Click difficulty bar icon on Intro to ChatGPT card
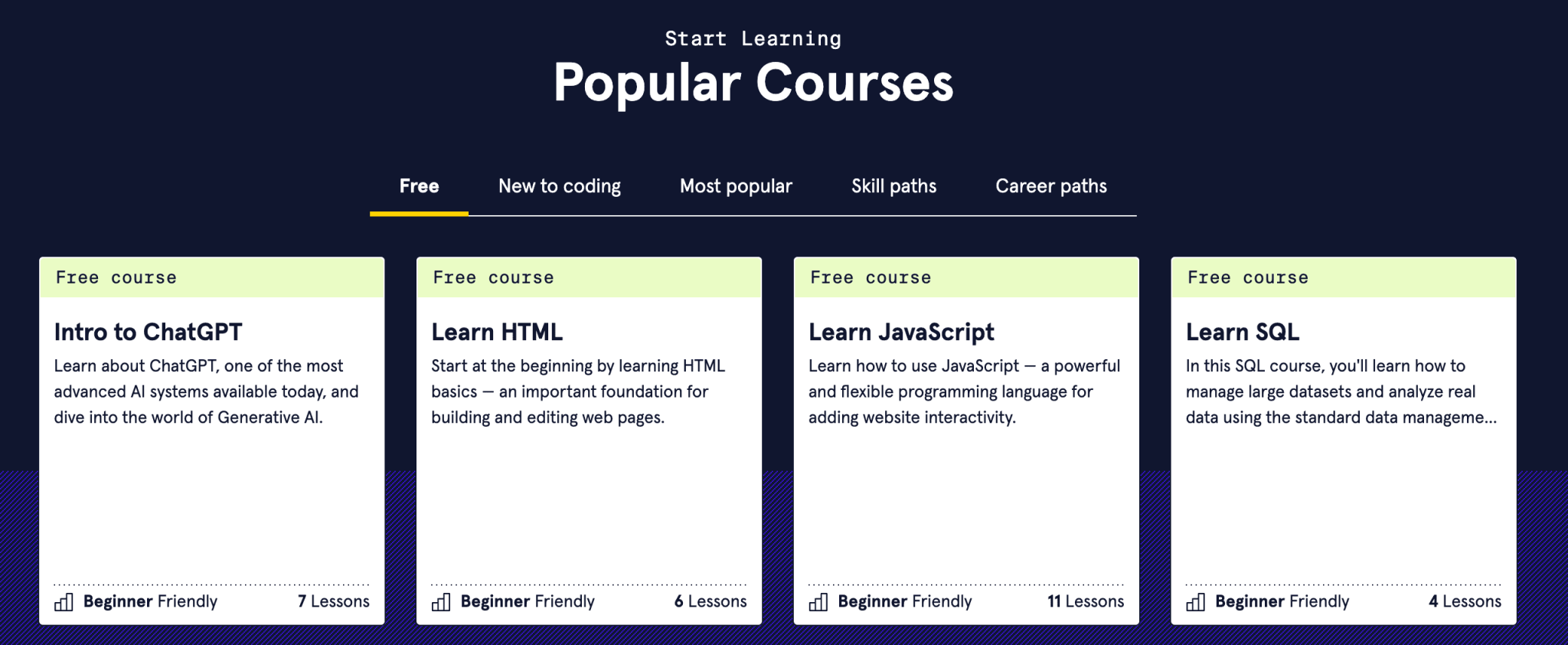 64,602
